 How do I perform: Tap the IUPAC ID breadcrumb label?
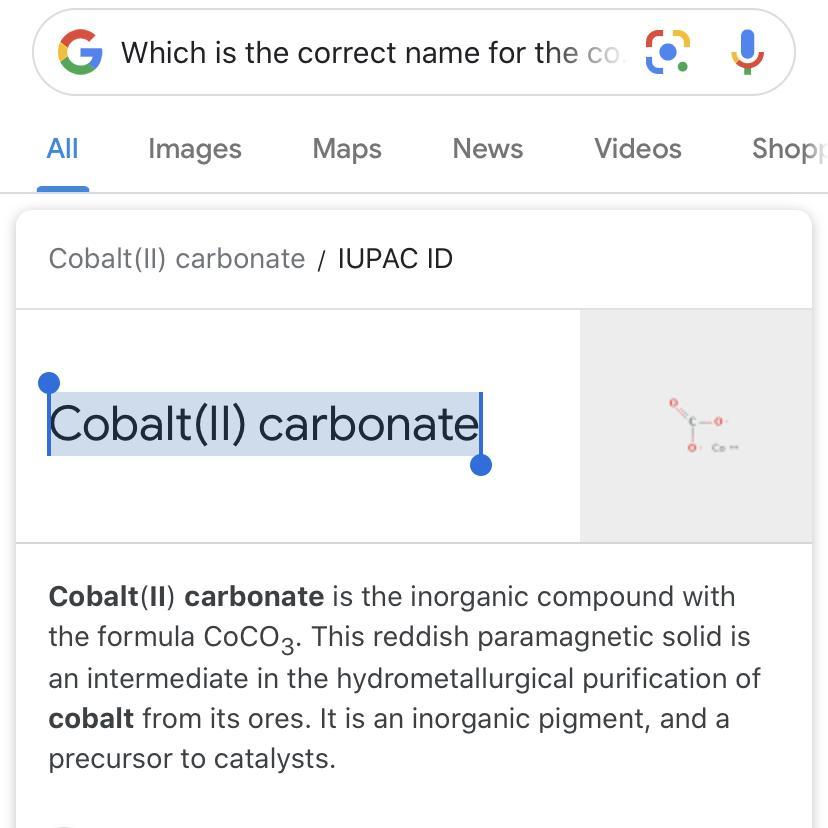395,259
